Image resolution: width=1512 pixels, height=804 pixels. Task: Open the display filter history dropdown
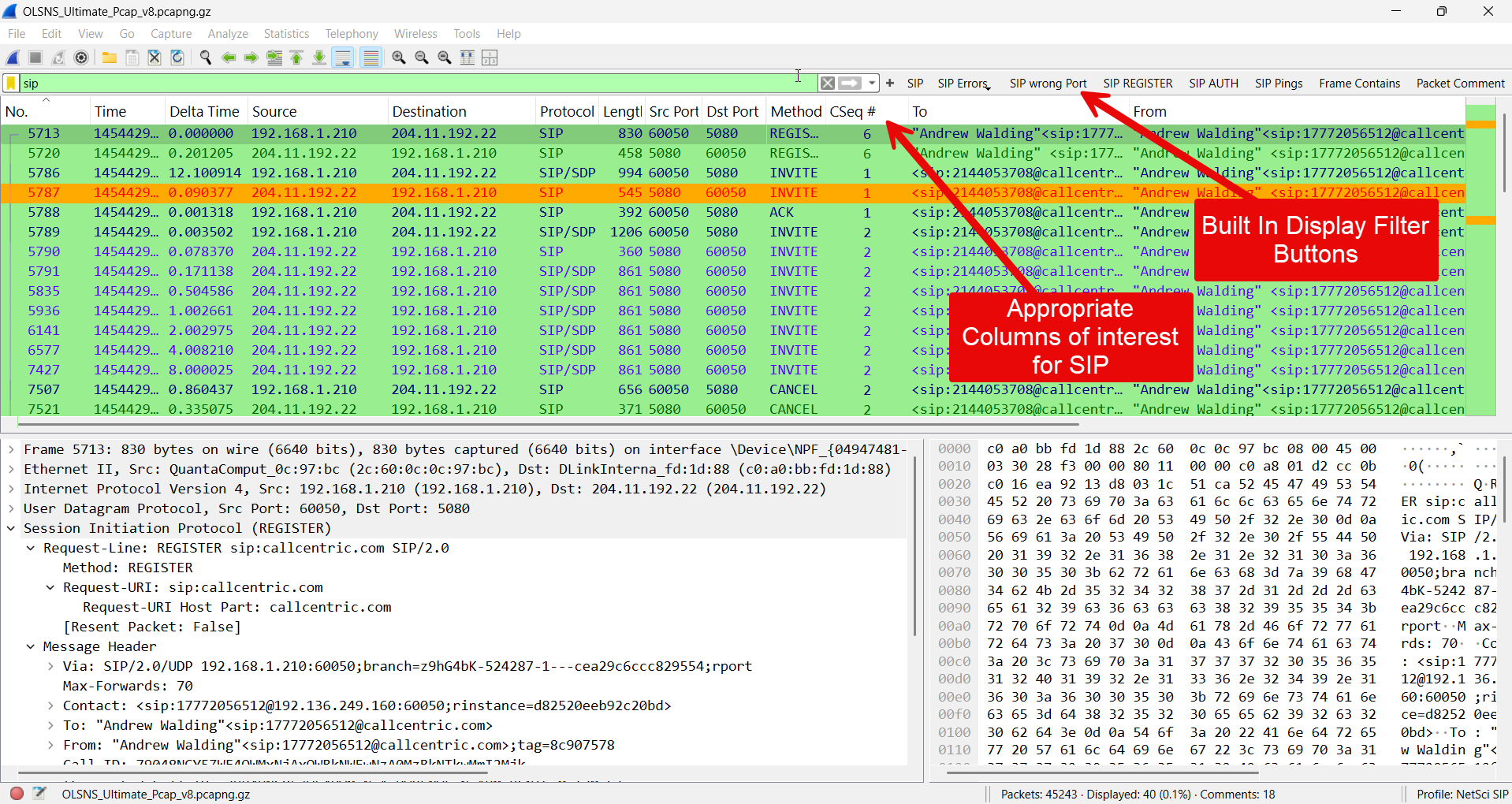tap(872, 84)
